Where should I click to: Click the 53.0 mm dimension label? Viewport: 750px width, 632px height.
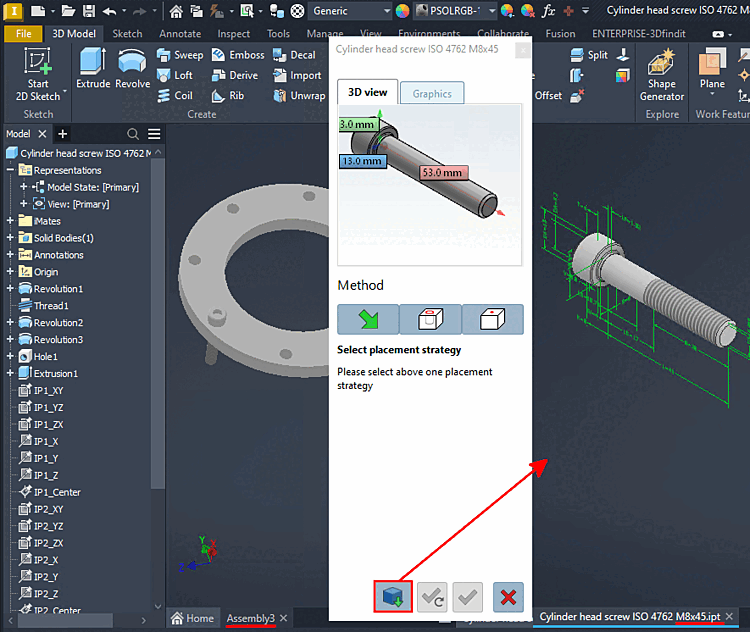click(x=443, y=172)
